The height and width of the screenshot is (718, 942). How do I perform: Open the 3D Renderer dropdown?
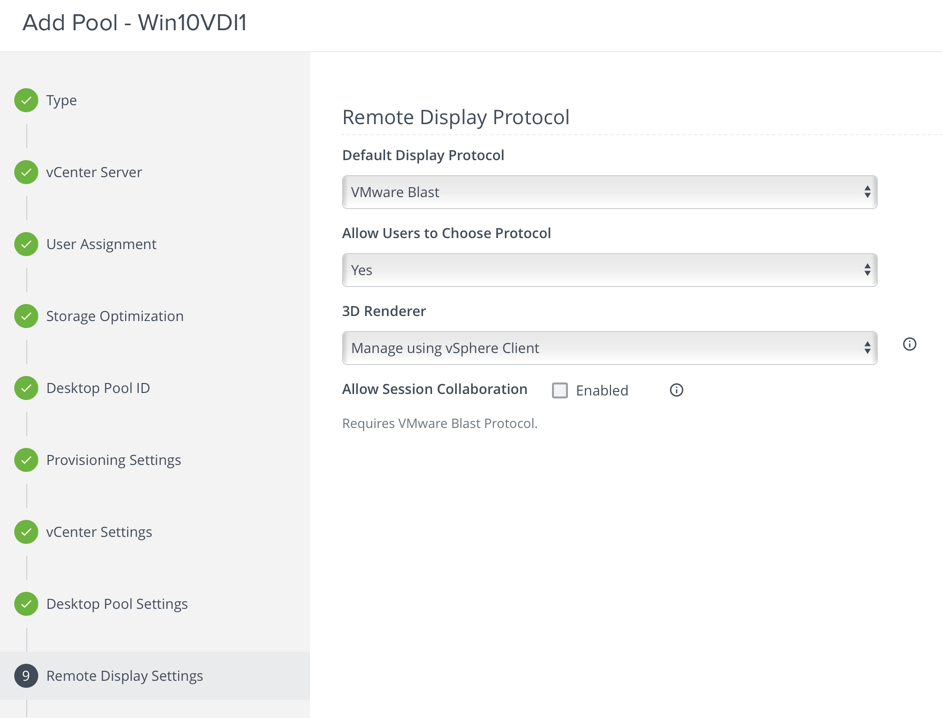point(609,348)
